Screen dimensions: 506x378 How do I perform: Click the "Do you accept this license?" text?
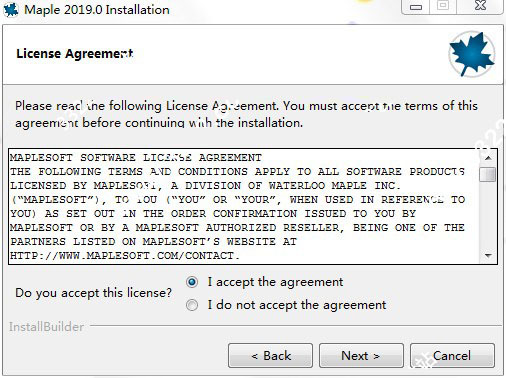[93, 293]
